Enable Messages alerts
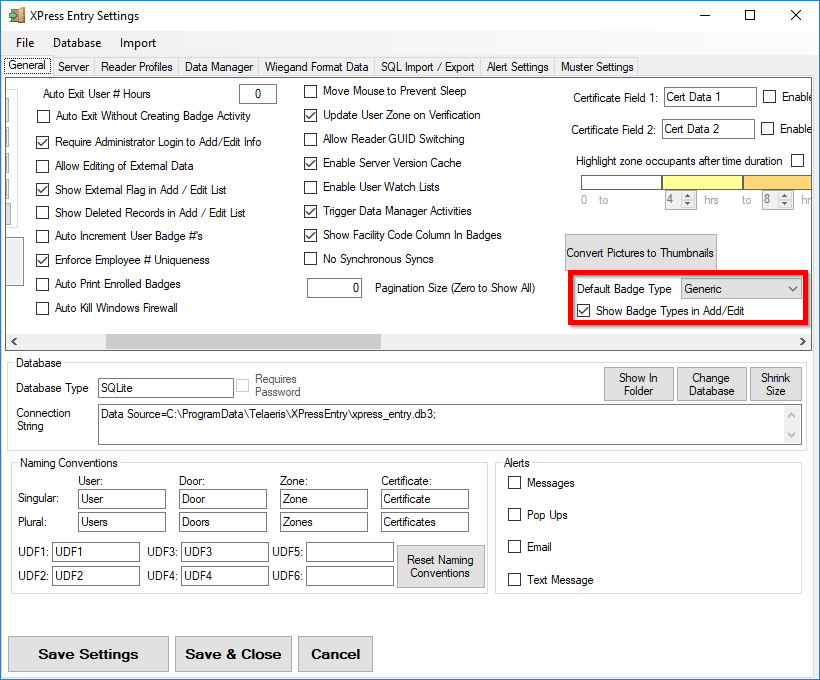The width and height of the screenshot is (820, 680). pos(514,482)
